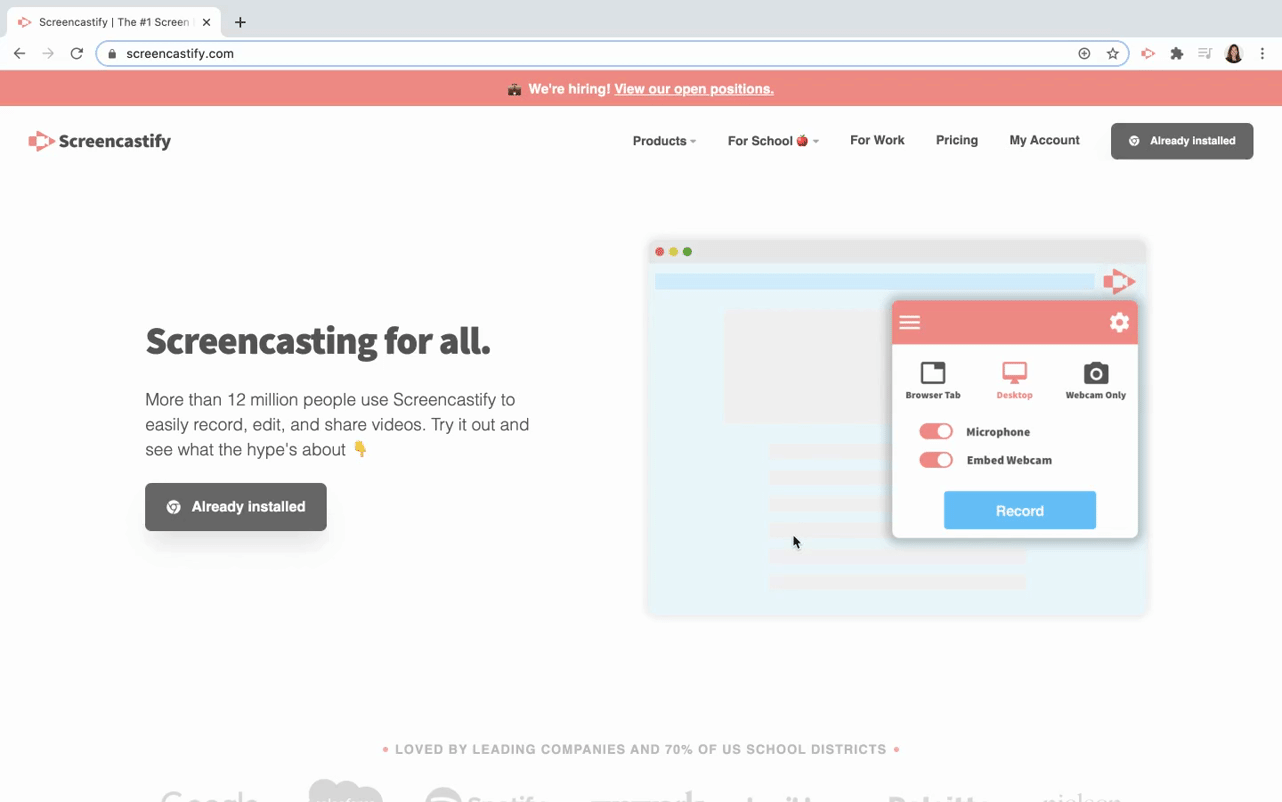Open the media control playlist icon

pos(1205,54)
